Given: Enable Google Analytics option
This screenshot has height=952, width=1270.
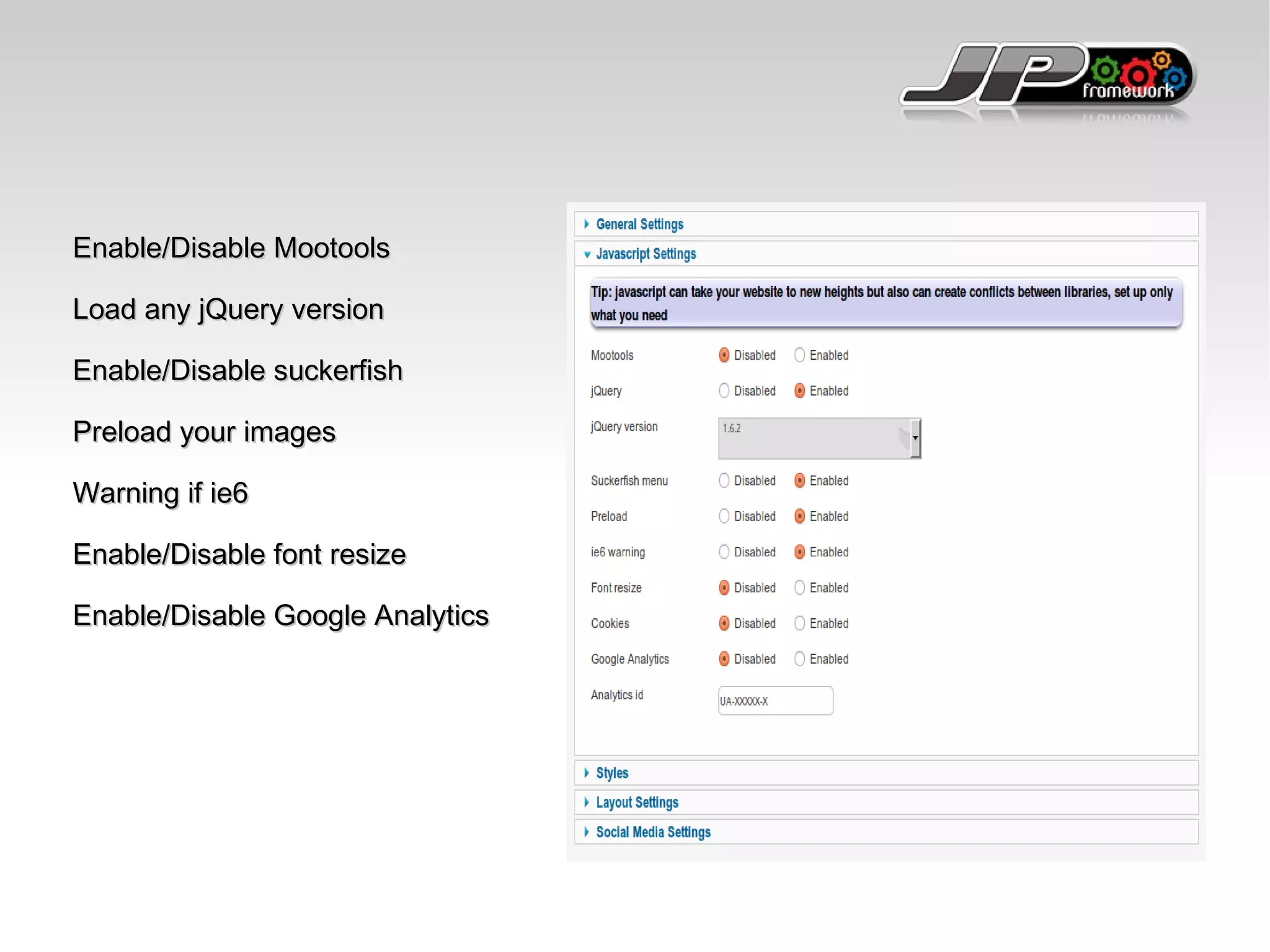Looking at the screenshot, I should 800,659.
